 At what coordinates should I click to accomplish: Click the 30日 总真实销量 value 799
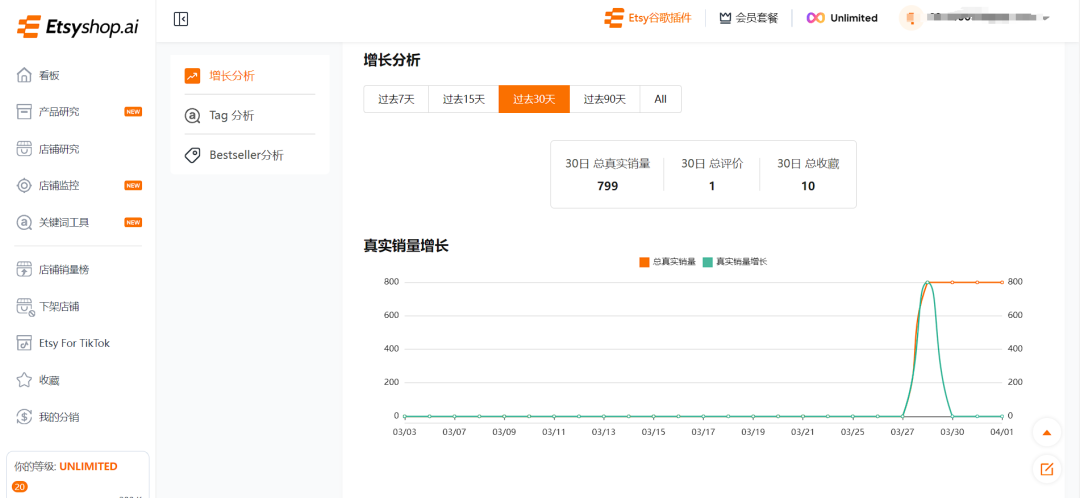point(608,186)
